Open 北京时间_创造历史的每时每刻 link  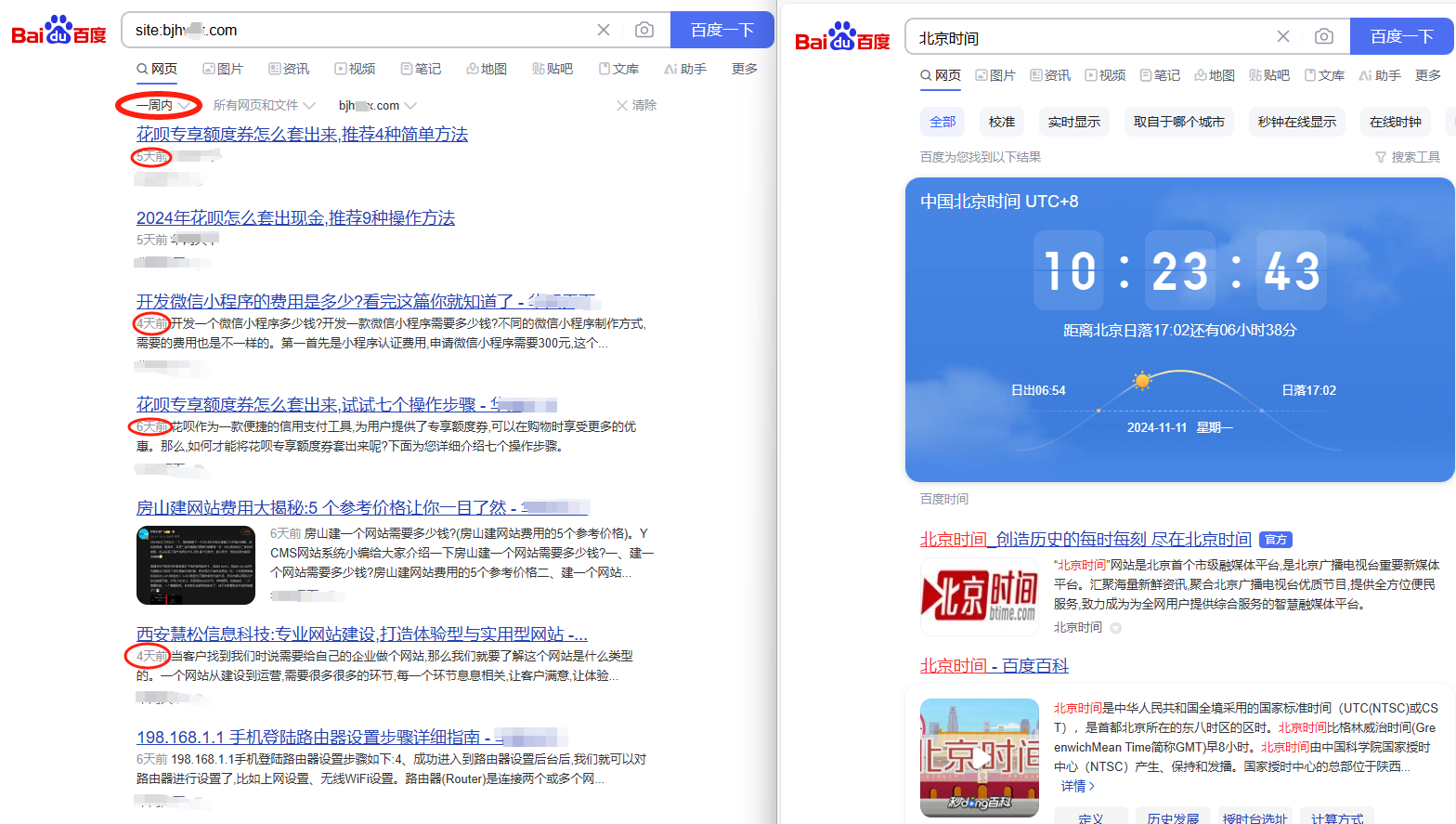pos(1085,539)
